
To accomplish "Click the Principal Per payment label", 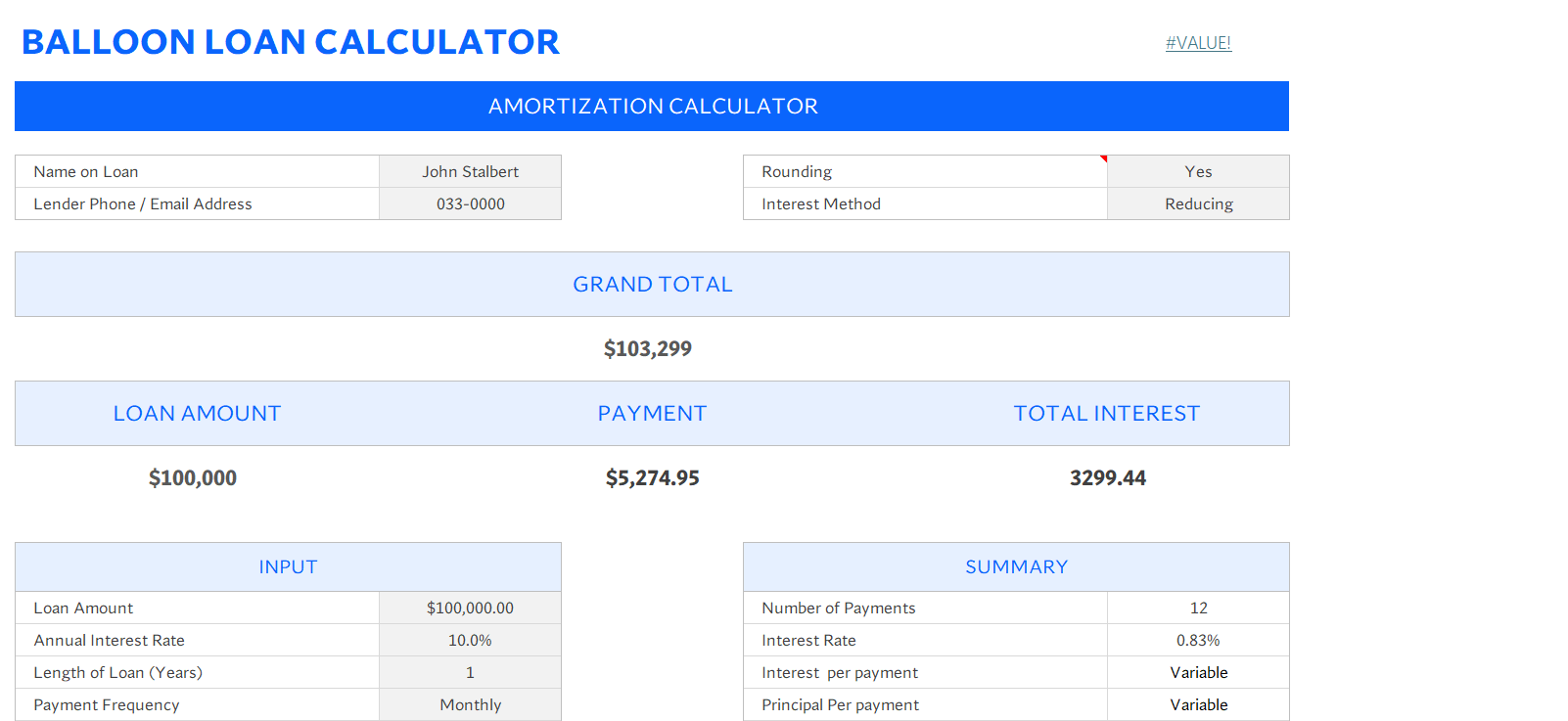I will pos(840,704).
